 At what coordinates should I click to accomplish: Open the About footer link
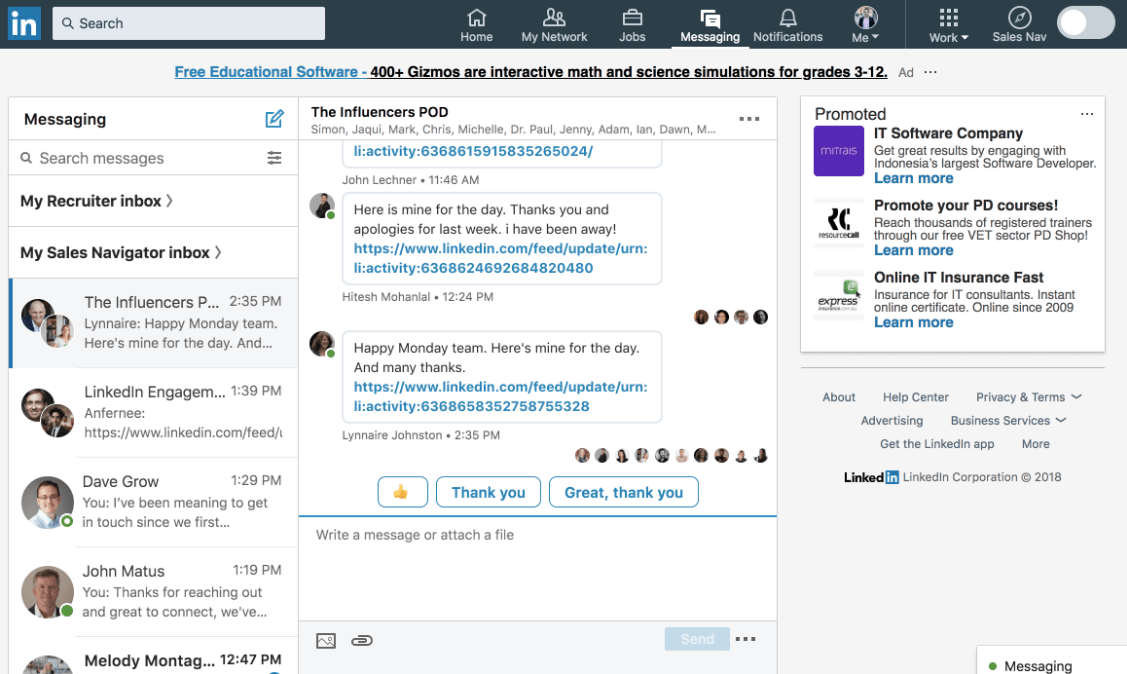pos(839,397)
